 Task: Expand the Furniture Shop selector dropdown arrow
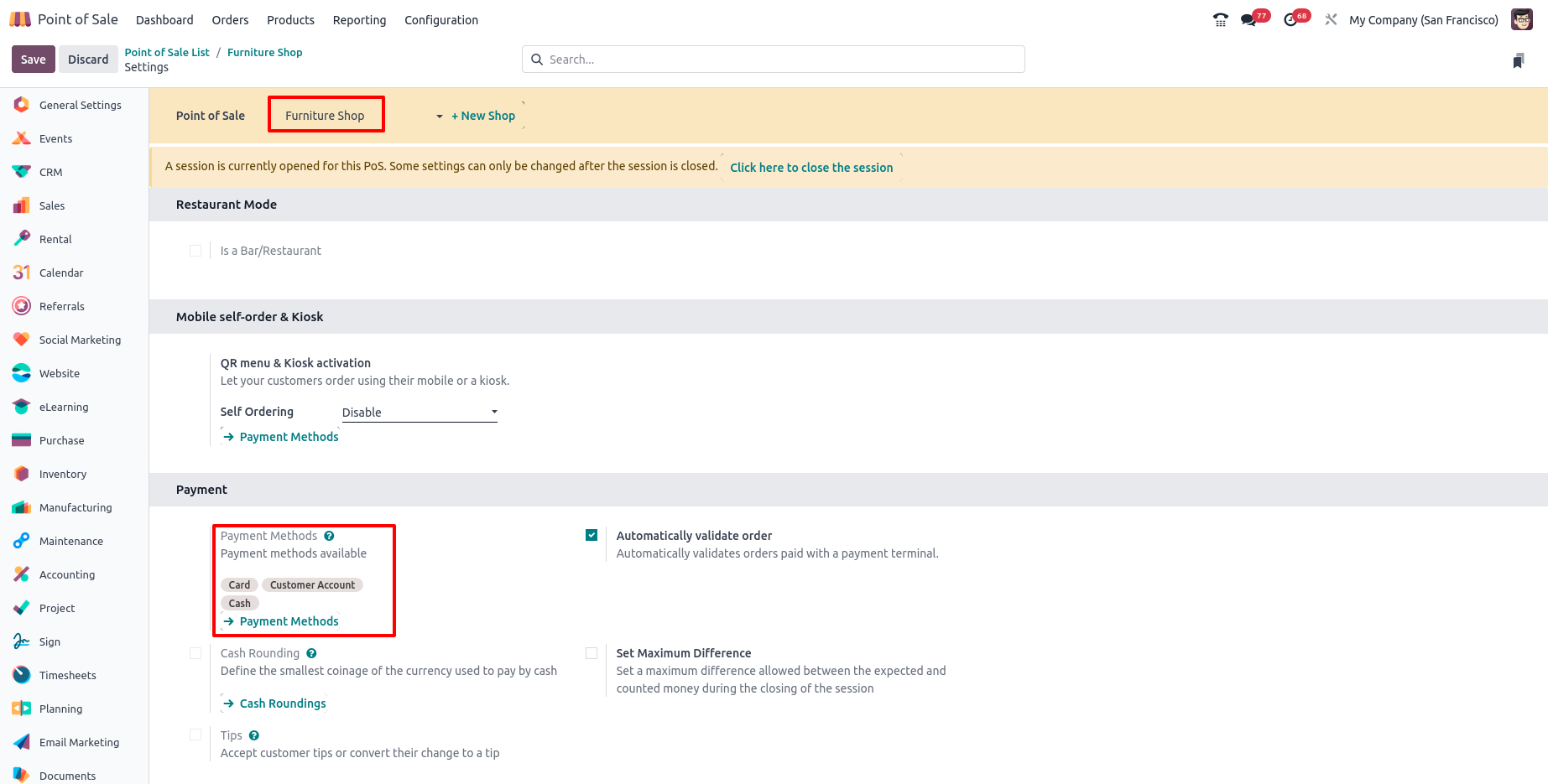[439, 117]
